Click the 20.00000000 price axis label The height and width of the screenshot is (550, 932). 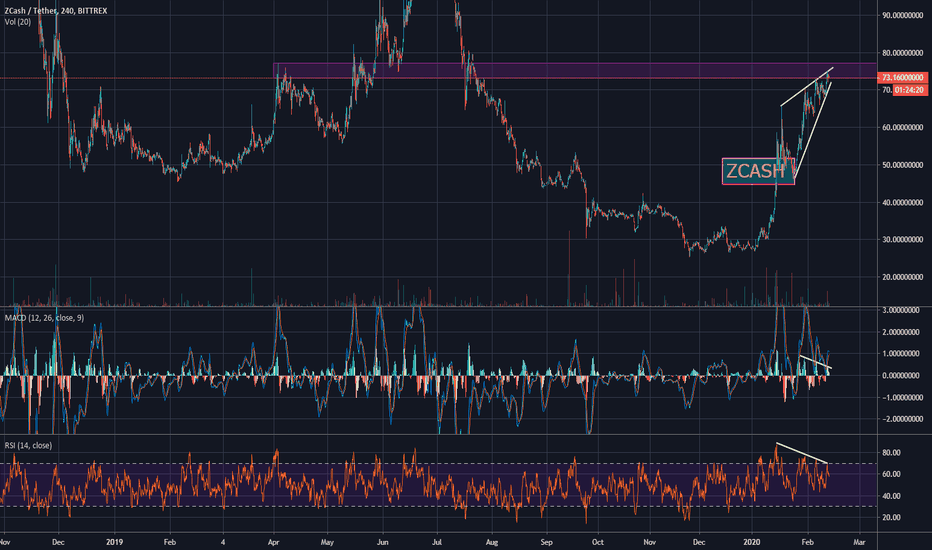pyautogui.click(x=902, y=277)
